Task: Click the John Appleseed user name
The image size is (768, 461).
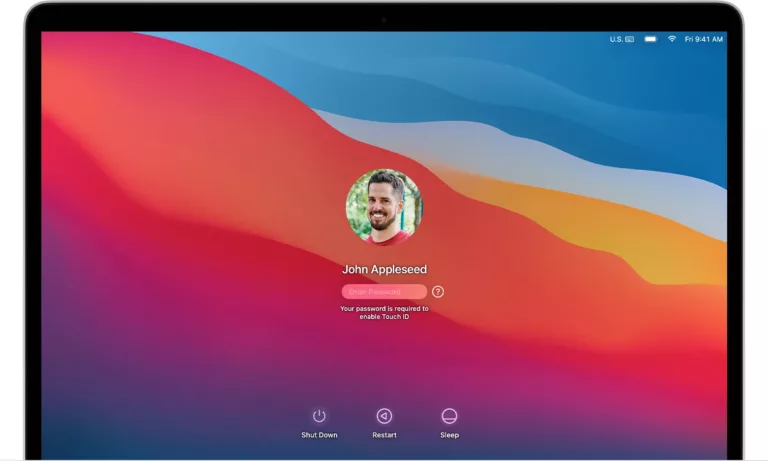Action: coord(384,269)
